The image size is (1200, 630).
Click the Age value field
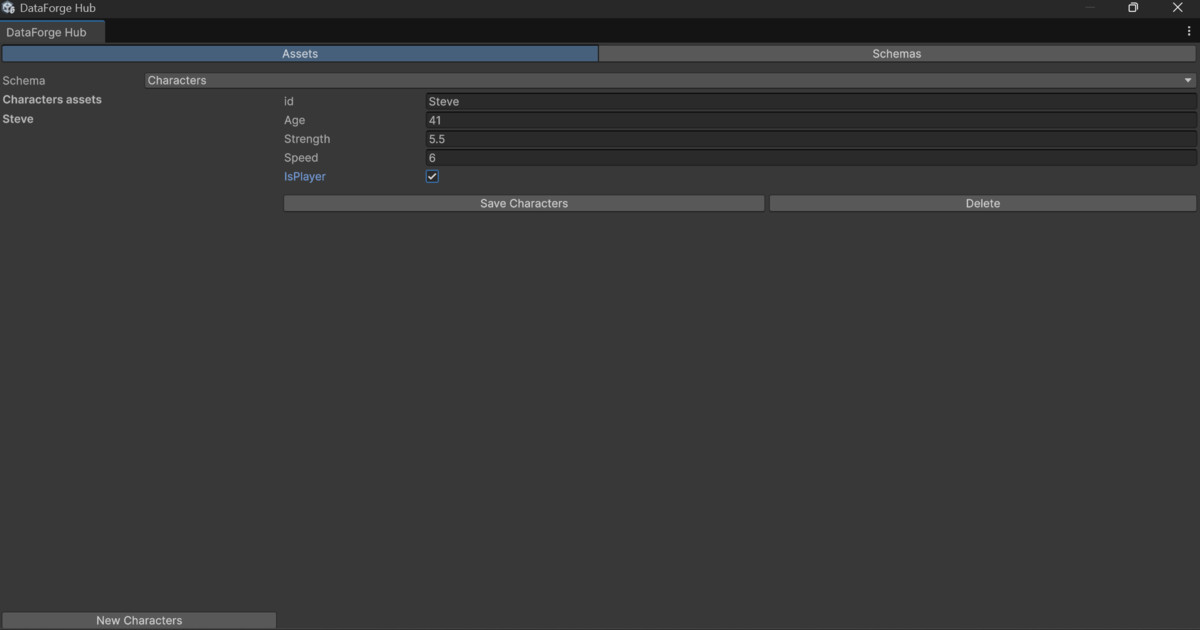pyautogui.click(x=700, y=120)
